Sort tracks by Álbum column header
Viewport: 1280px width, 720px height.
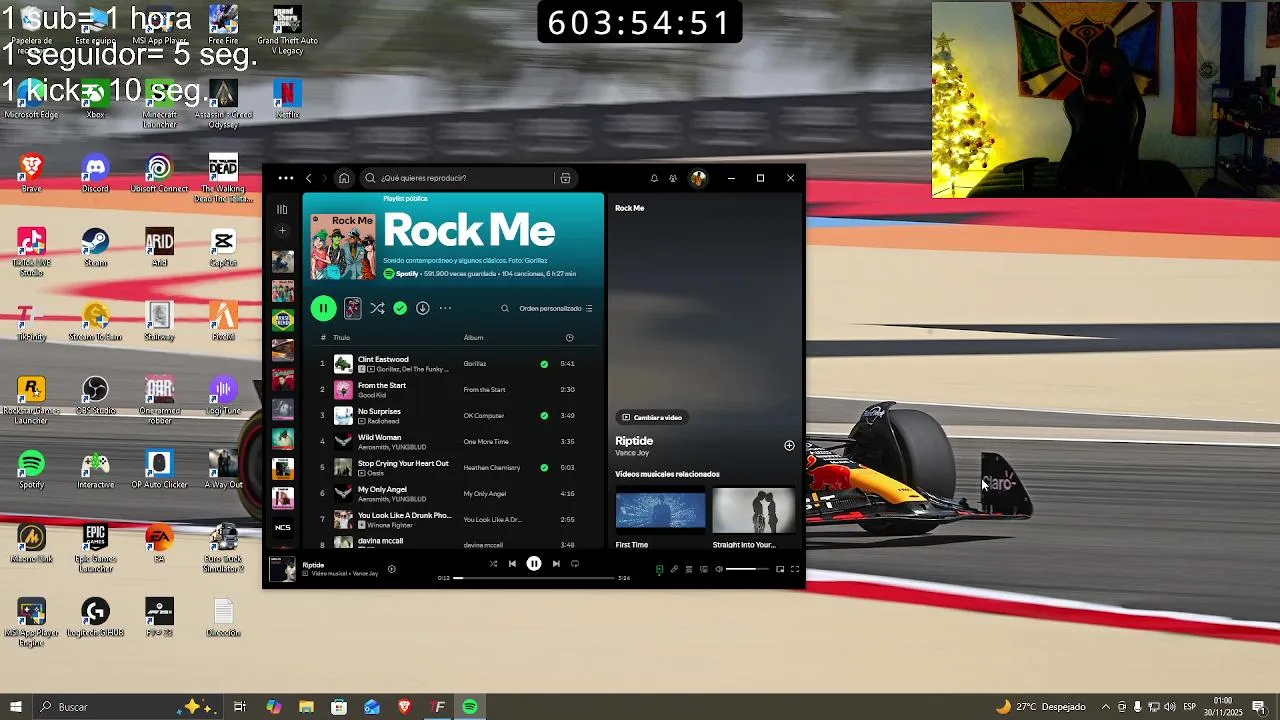click(x=473, y=338)
